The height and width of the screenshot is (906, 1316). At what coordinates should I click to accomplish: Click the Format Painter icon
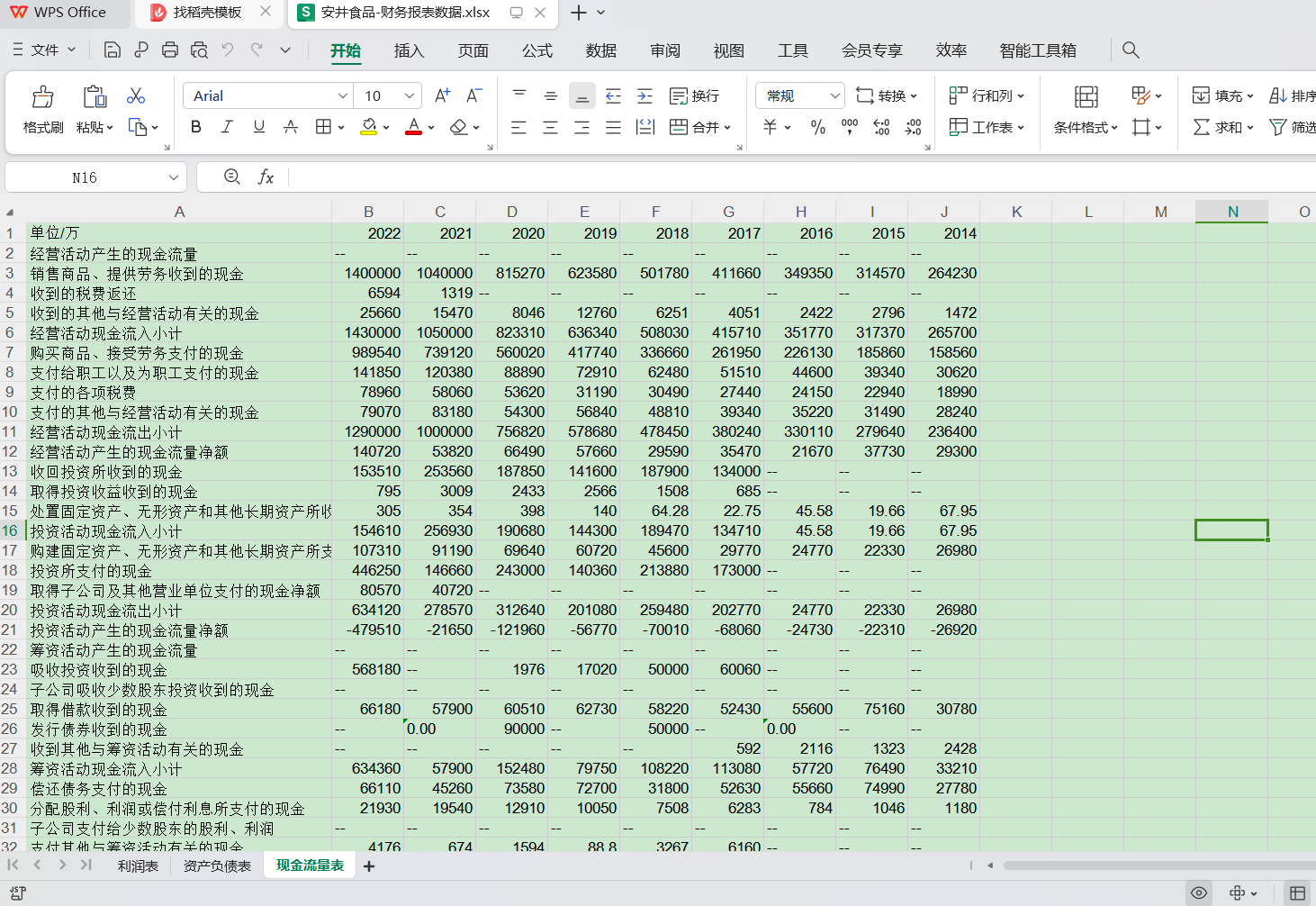click(x=42, y=96)
